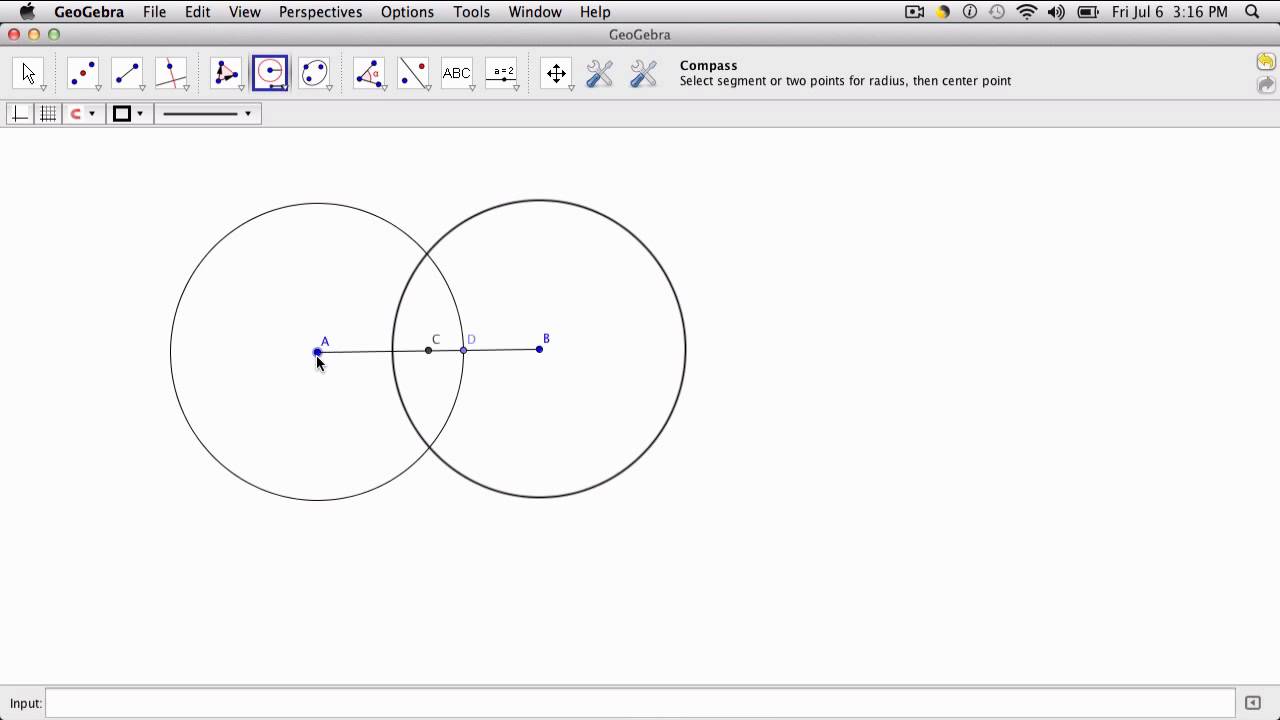
Task: Click inside the Input bar field
Action: coord(640,703)
